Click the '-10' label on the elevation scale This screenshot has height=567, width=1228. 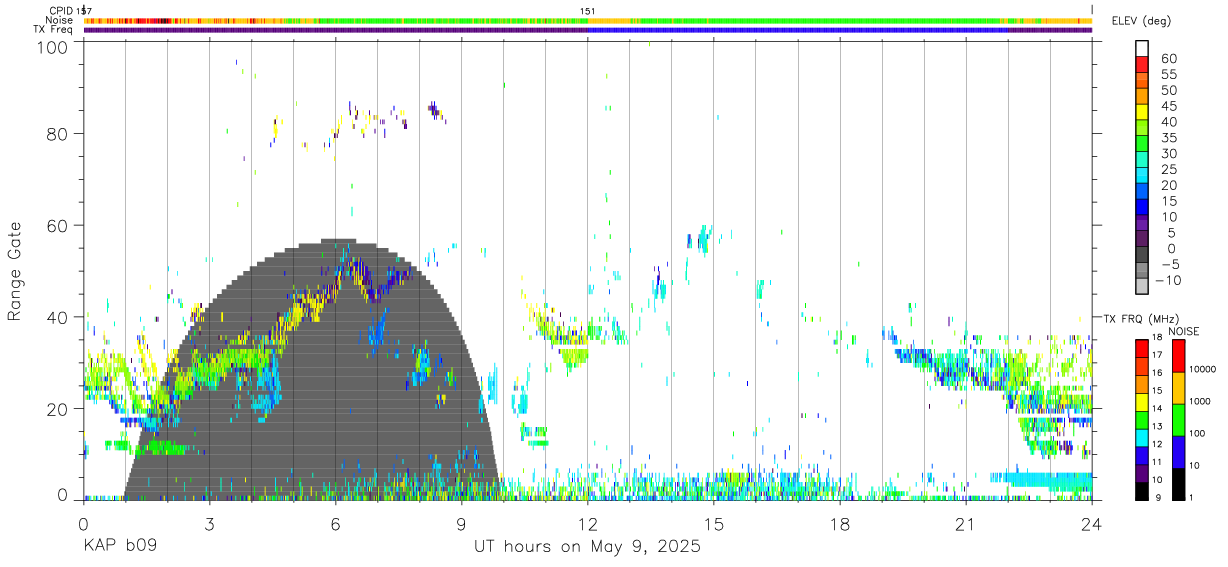point(1170,280)
